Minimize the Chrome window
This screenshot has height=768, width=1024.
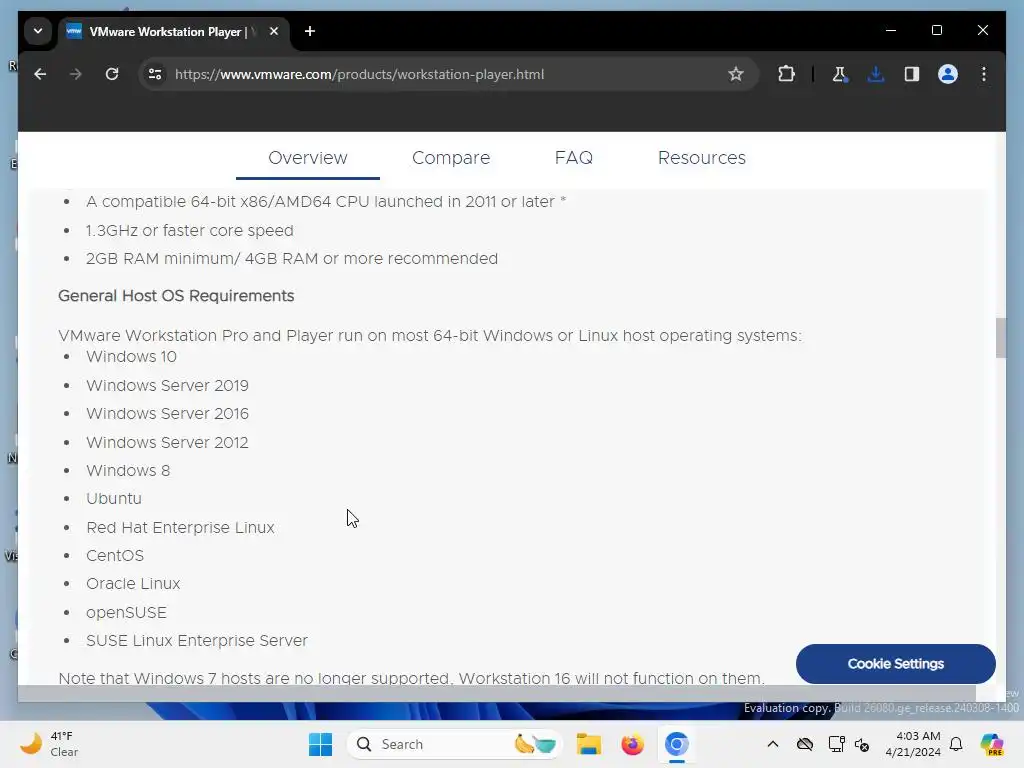click(x=891, y=31)
